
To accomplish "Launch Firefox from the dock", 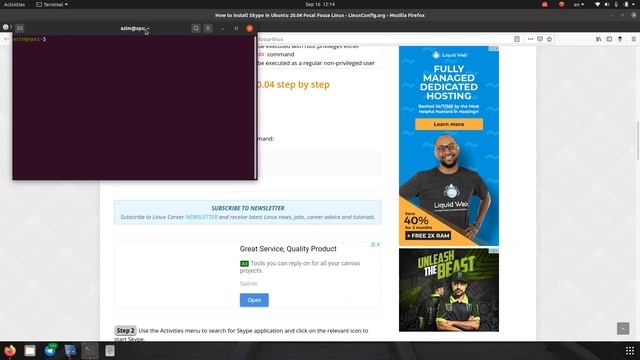I will pyautogui.click(x=10, y=351).
